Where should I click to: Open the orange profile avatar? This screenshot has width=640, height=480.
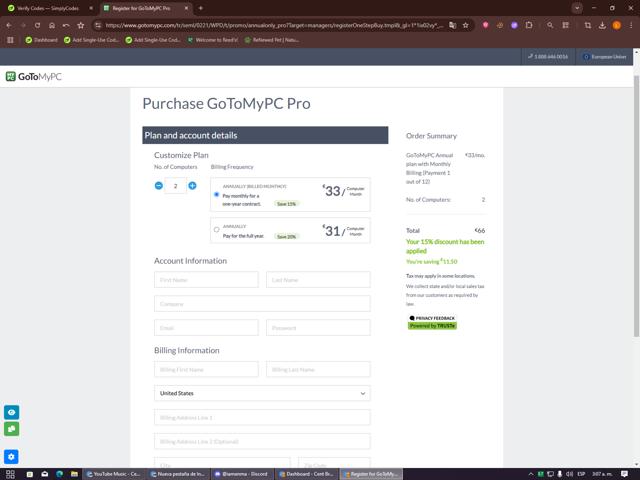tap(617, 25)
